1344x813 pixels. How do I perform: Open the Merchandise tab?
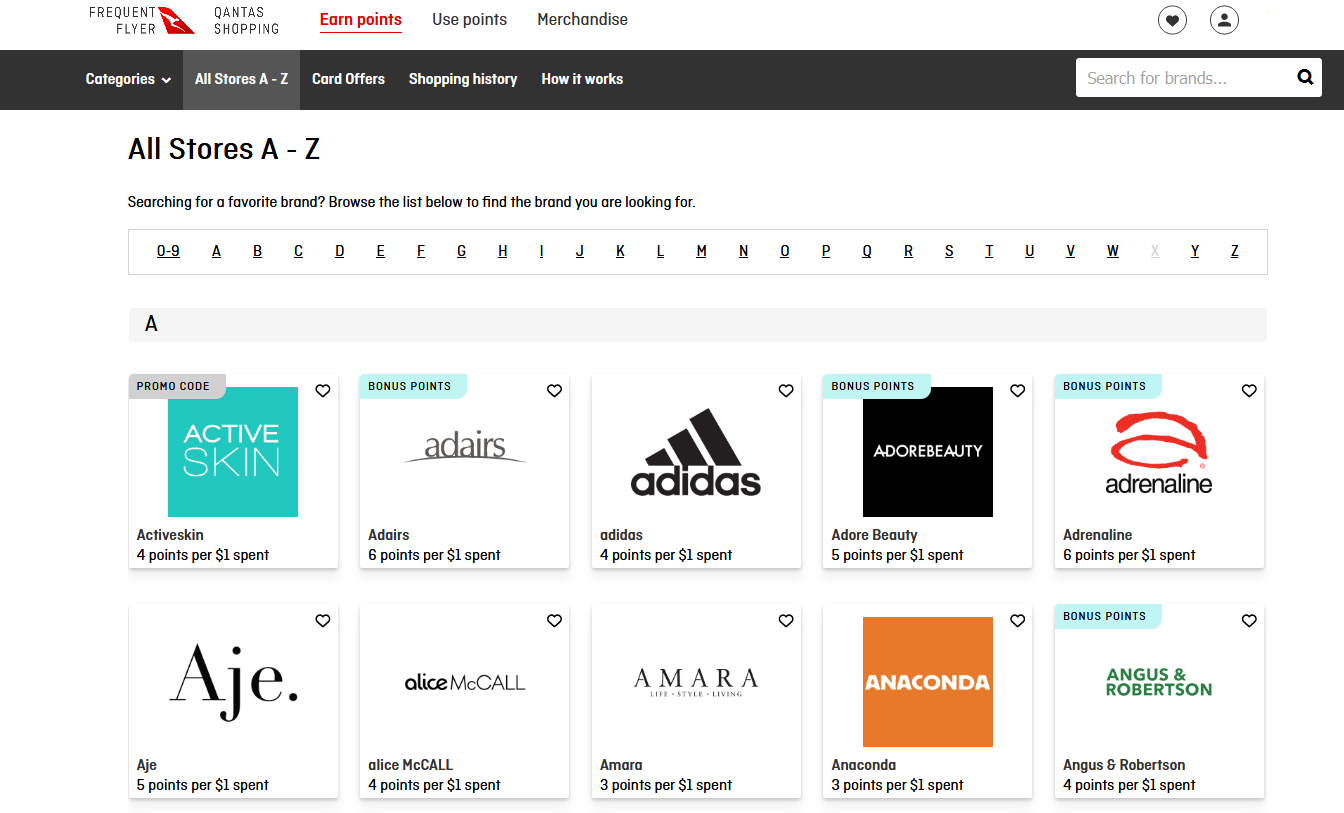(x=582, y=20)
